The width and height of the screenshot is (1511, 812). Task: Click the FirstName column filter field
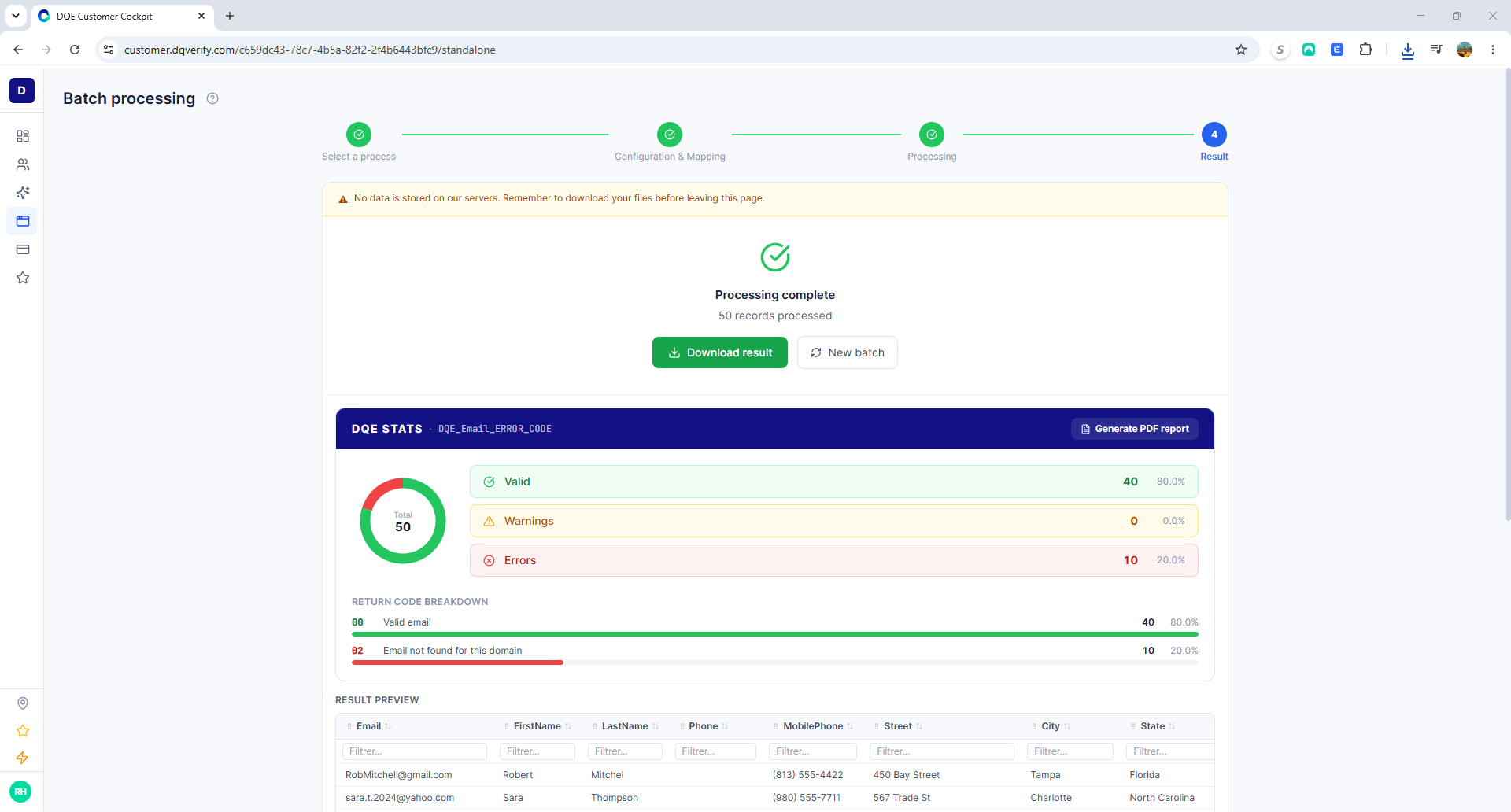click(538, 751)
